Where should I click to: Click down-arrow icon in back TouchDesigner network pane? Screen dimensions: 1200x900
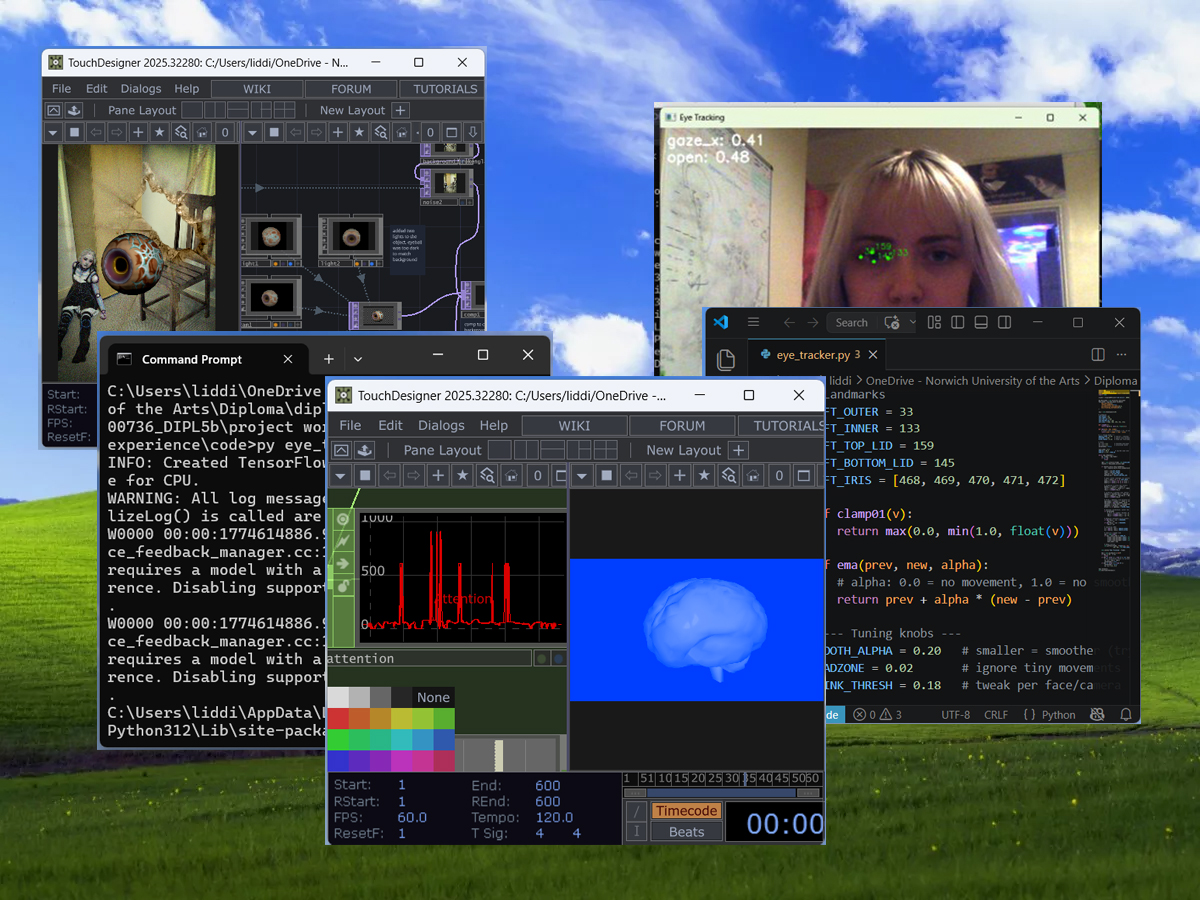tap(473, 132)
